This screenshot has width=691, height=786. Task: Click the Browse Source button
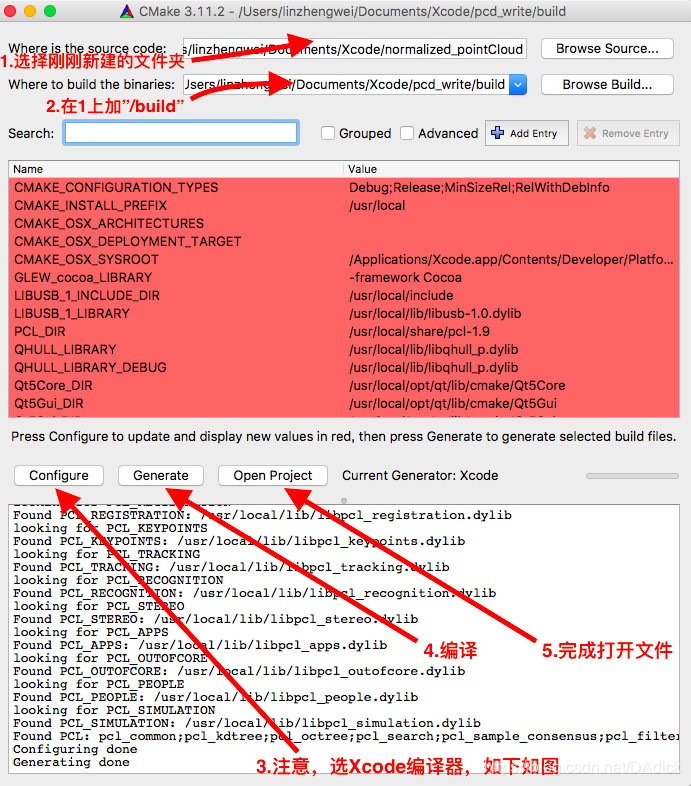[607, 49]
